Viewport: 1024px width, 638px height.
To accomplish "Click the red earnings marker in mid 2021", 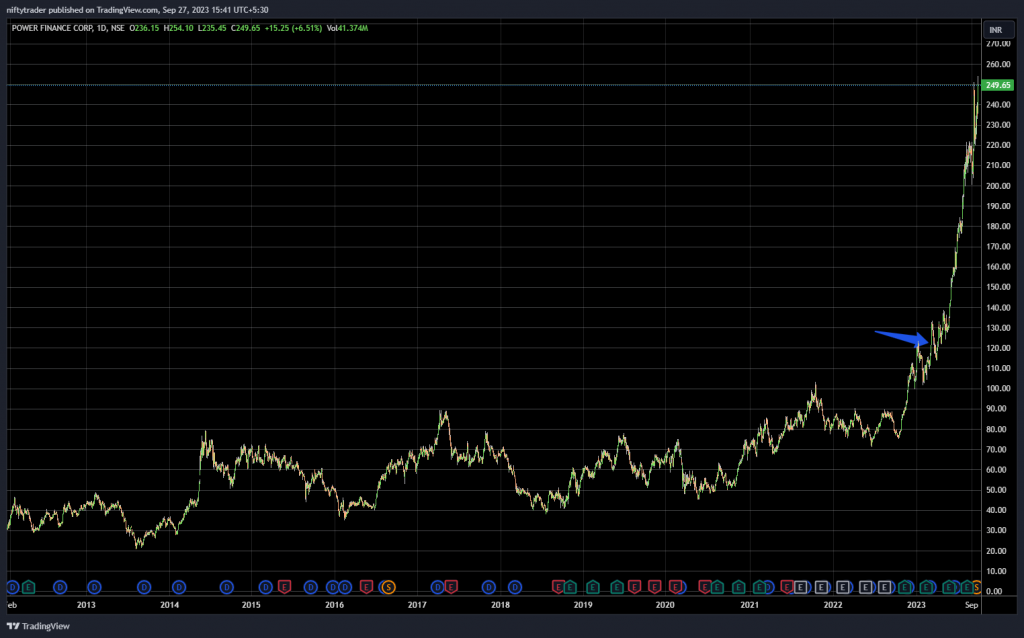I will [x=787, y=587].
